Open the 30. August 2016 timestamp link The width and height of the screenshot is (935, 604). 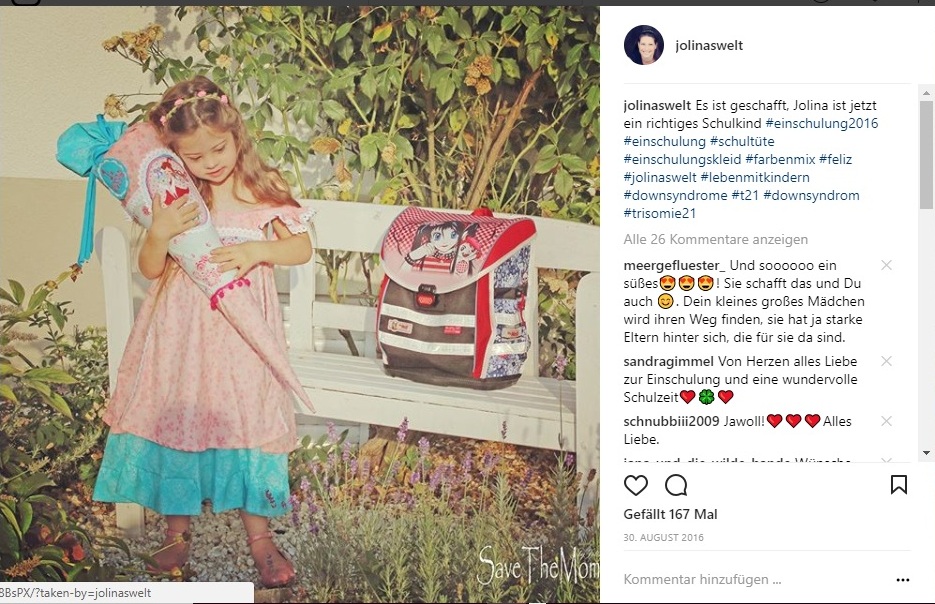click(663, 537)
